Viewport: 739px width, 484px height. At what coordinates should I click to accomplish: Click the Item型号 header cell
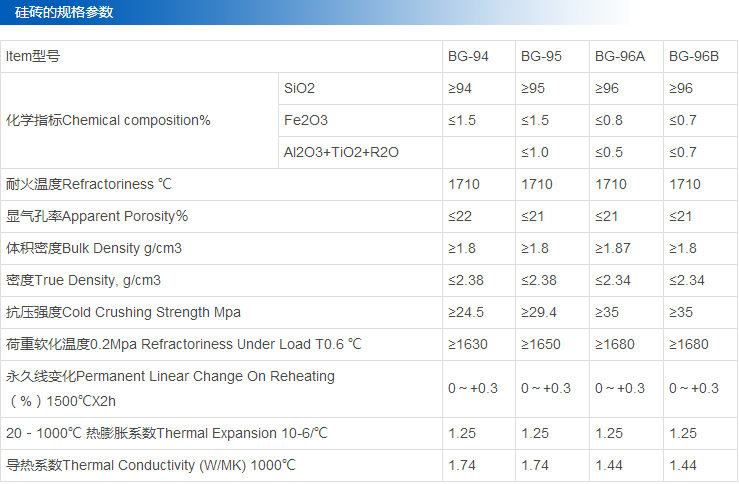33,57
